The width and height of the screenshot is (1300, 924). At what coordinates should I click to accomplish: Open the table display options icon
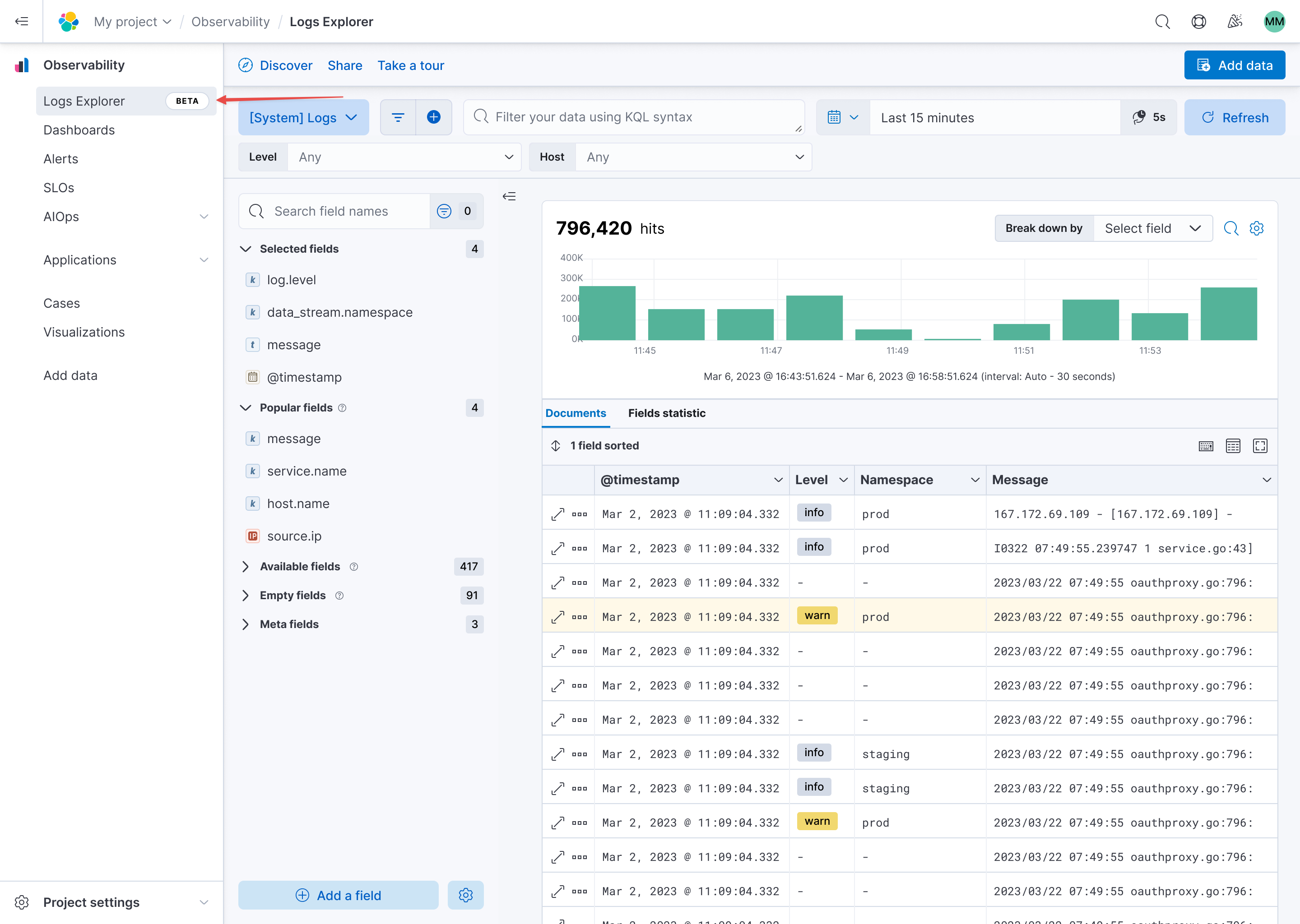1233,445
